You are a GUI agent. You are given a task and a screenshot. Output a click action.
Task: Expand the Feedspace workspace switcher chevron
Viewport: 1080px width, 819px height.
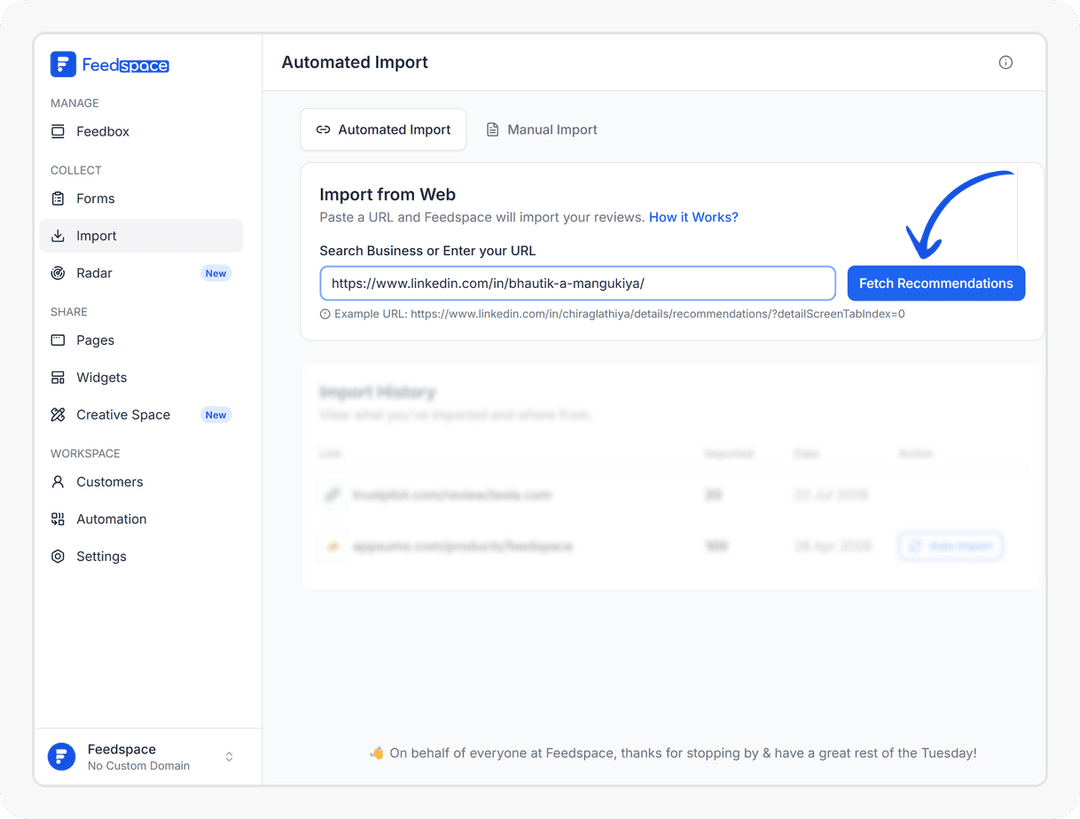[229, 756]
